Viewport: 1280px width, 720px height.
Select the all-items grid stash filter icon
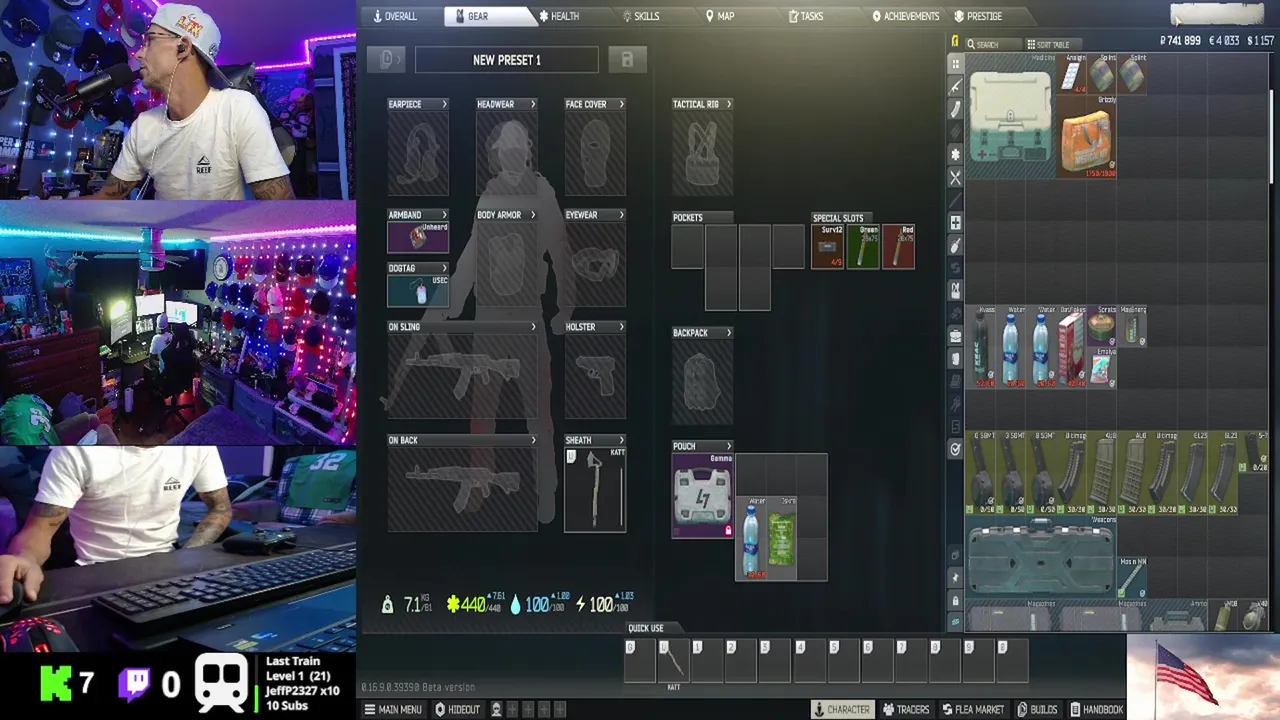pos(955,64)
